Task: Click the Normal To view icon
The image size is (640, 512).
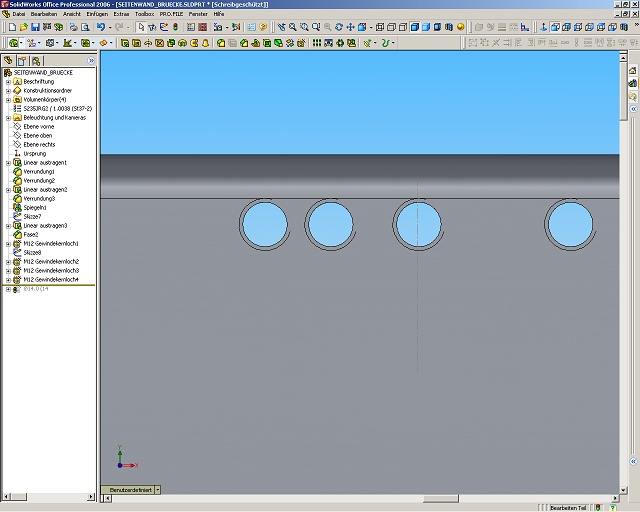Action: pos(543,27)
